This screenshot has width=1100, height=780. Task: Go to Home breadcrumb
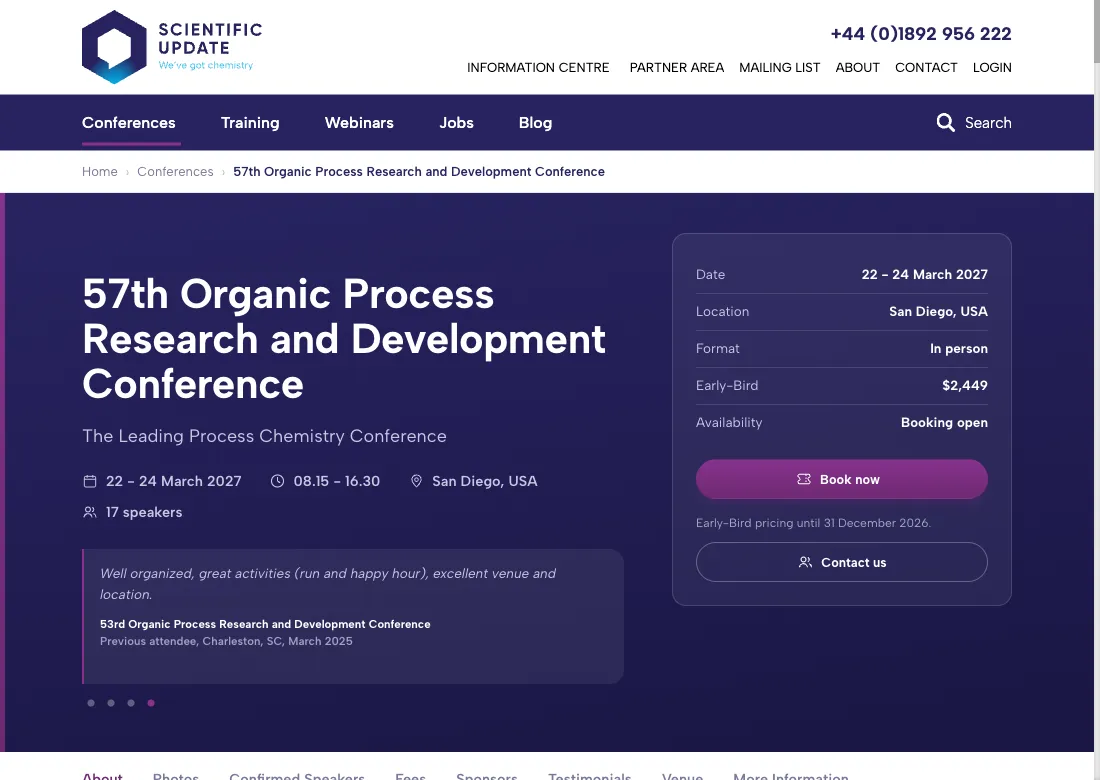[x=100, y=172]
